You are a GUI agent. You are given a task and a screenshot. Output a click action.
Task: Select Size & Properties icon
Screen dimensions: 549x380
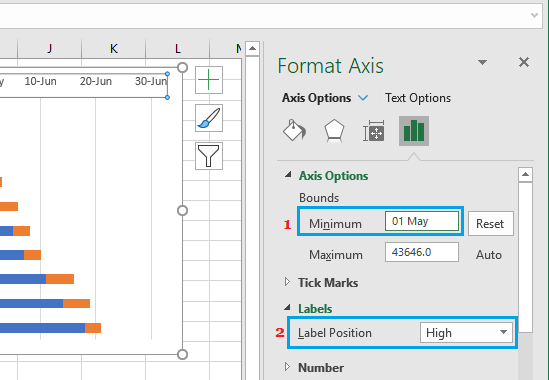[x=374, y=131]
